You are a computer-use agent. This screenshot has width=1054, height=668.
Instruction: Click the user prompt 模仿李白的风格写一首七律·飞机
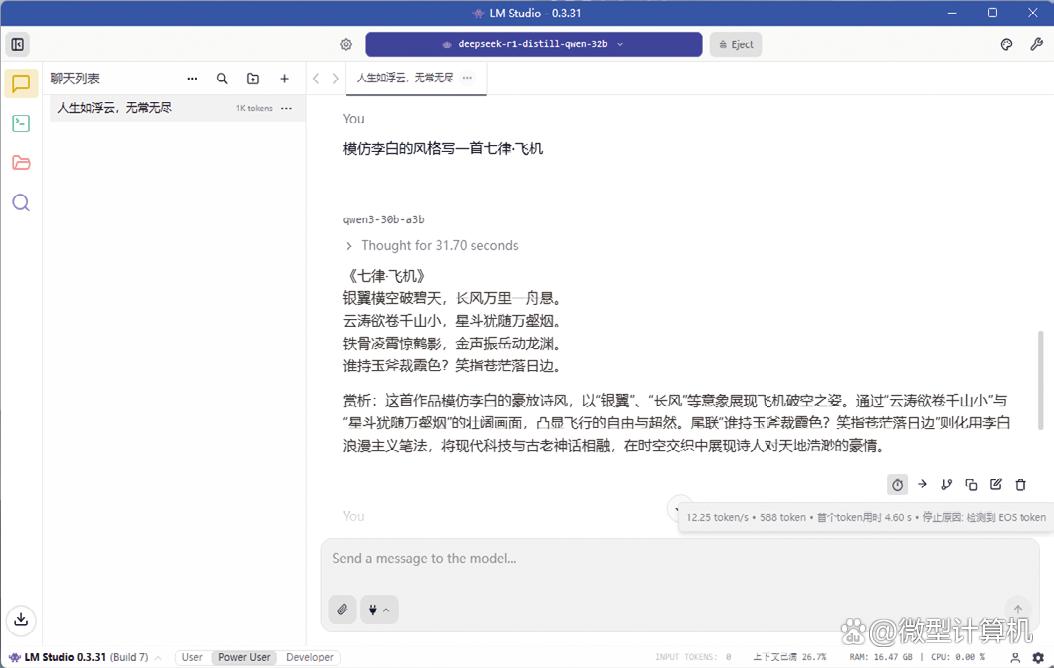coord(442,149)
